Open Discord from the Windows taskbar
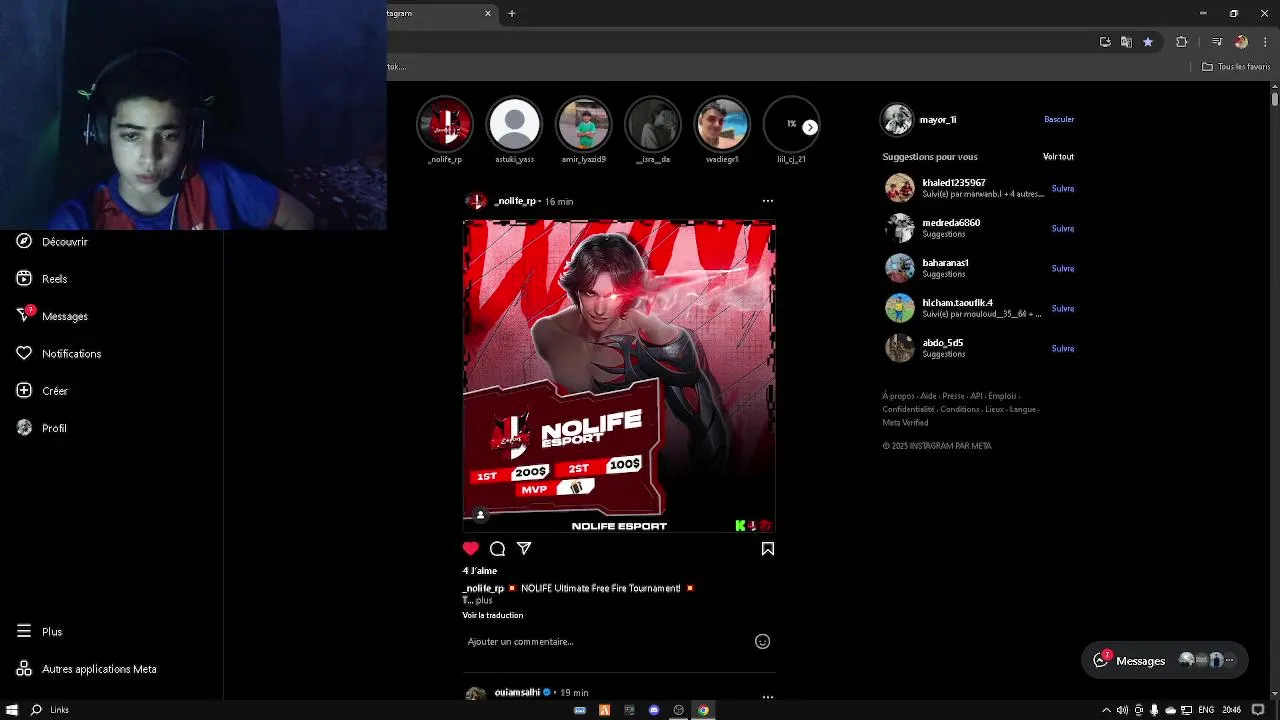The width and height of the screenshot is (1280, 720). pos(654,710)
